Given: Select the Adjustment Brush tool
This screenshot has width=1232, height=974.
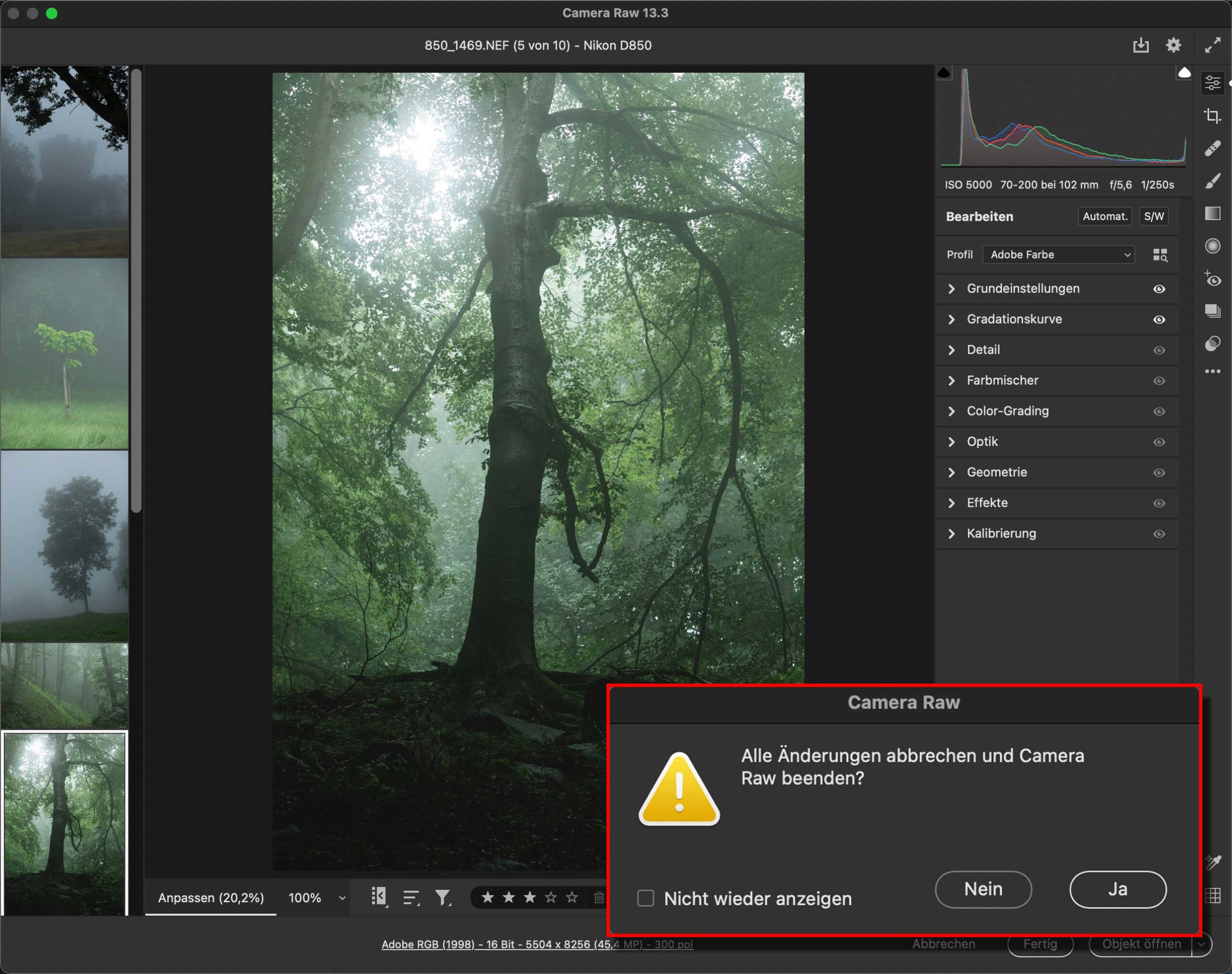Looking at the screenshot, I should (x=1212, y=182).
